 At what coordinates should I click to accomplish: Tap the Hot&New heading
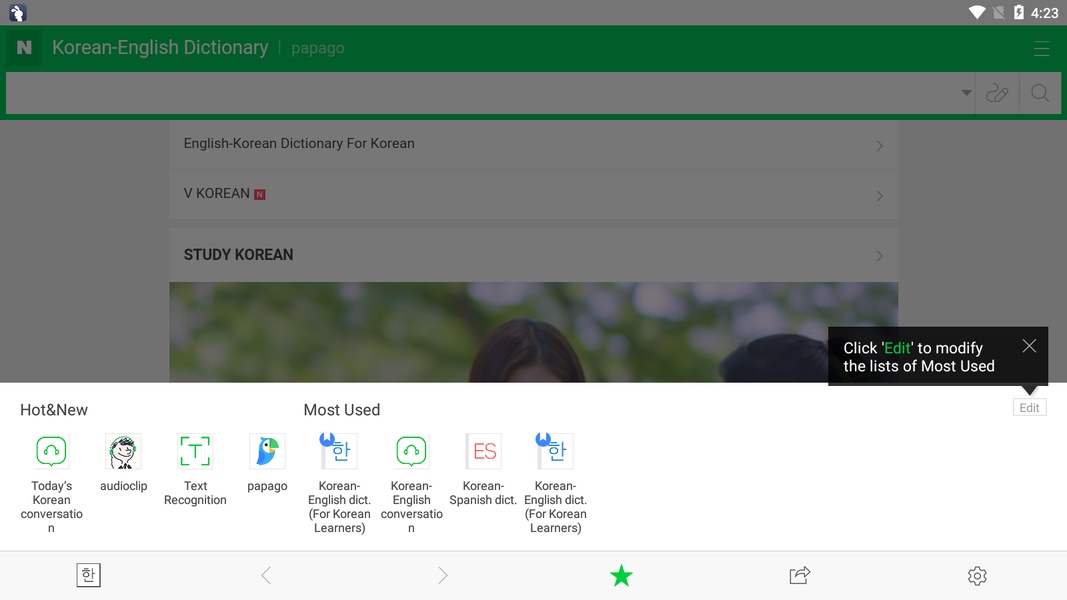click(54, 410)
